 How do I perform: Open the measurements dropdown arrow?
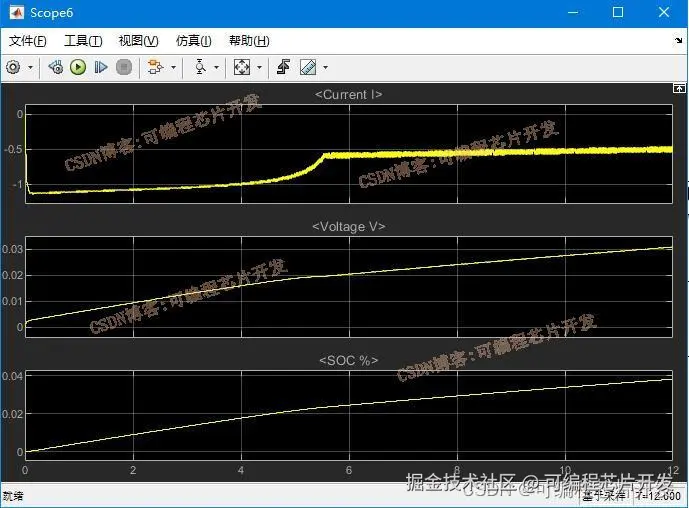(x=326, y=68)
